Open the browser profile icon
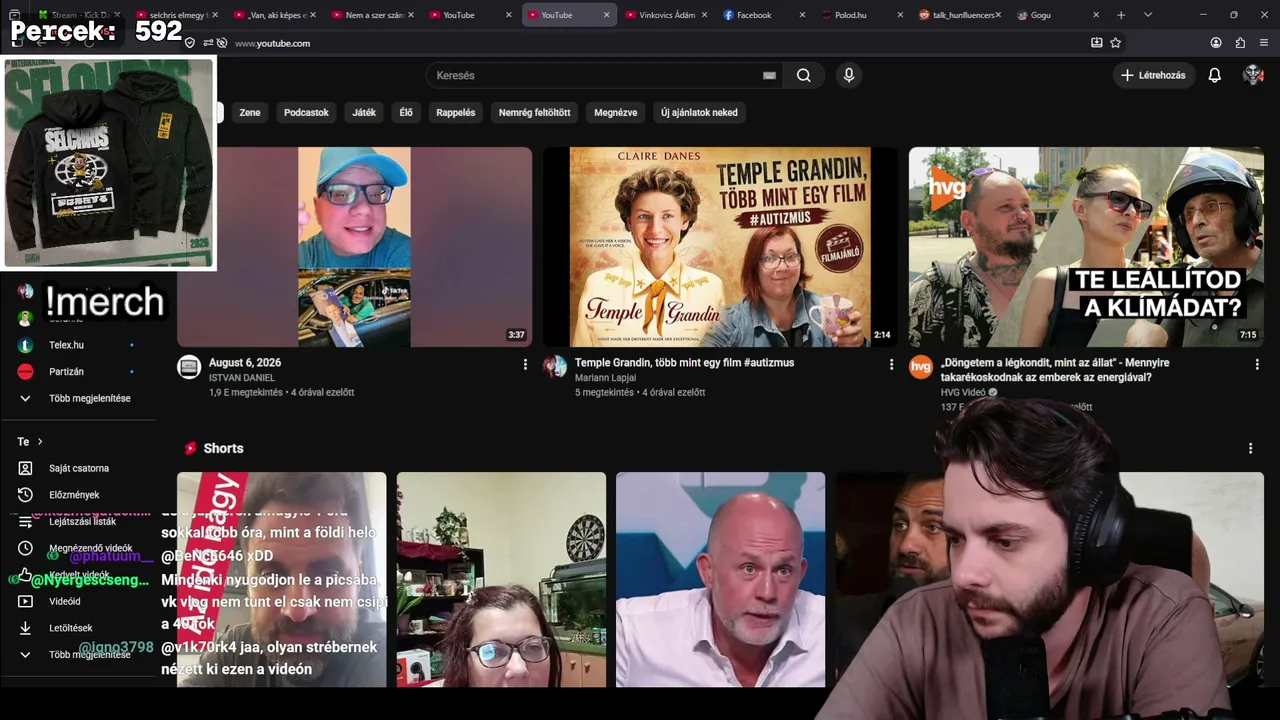Screen dimensions: 1280x720 click(x=1216, y=43)
